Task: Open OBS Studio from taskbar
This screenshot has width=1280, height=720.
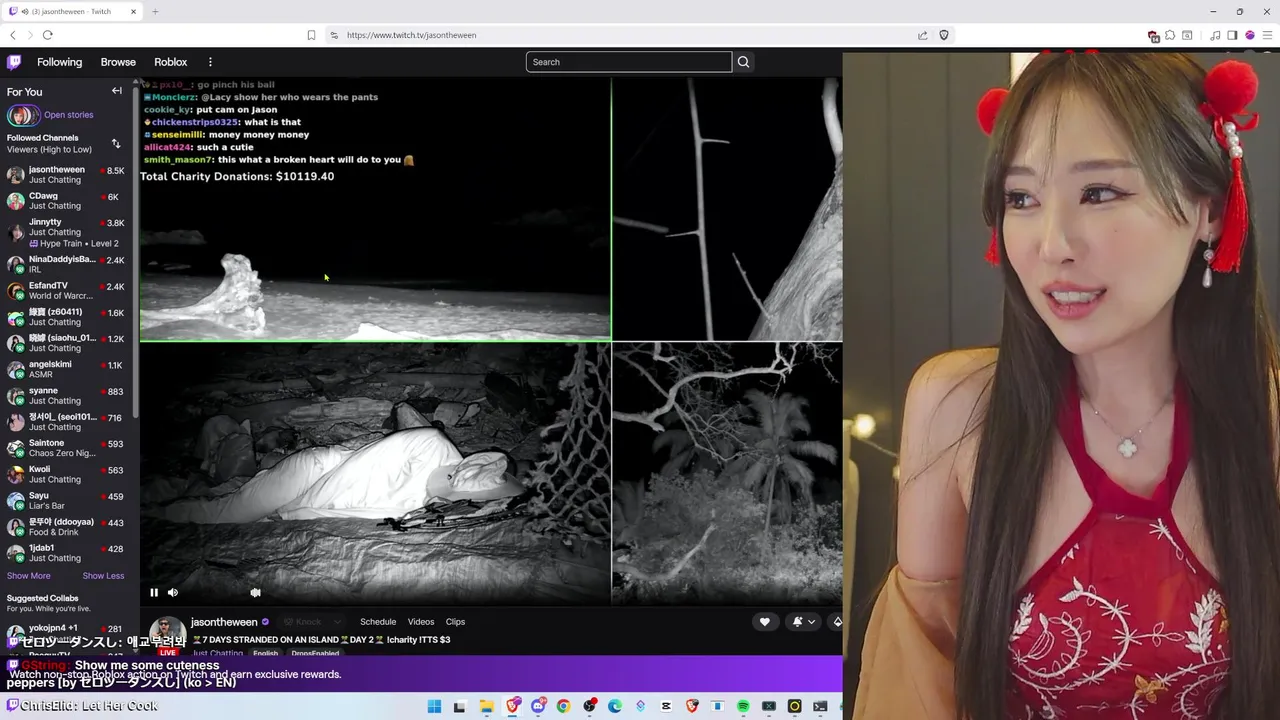Action: [589, 706]
